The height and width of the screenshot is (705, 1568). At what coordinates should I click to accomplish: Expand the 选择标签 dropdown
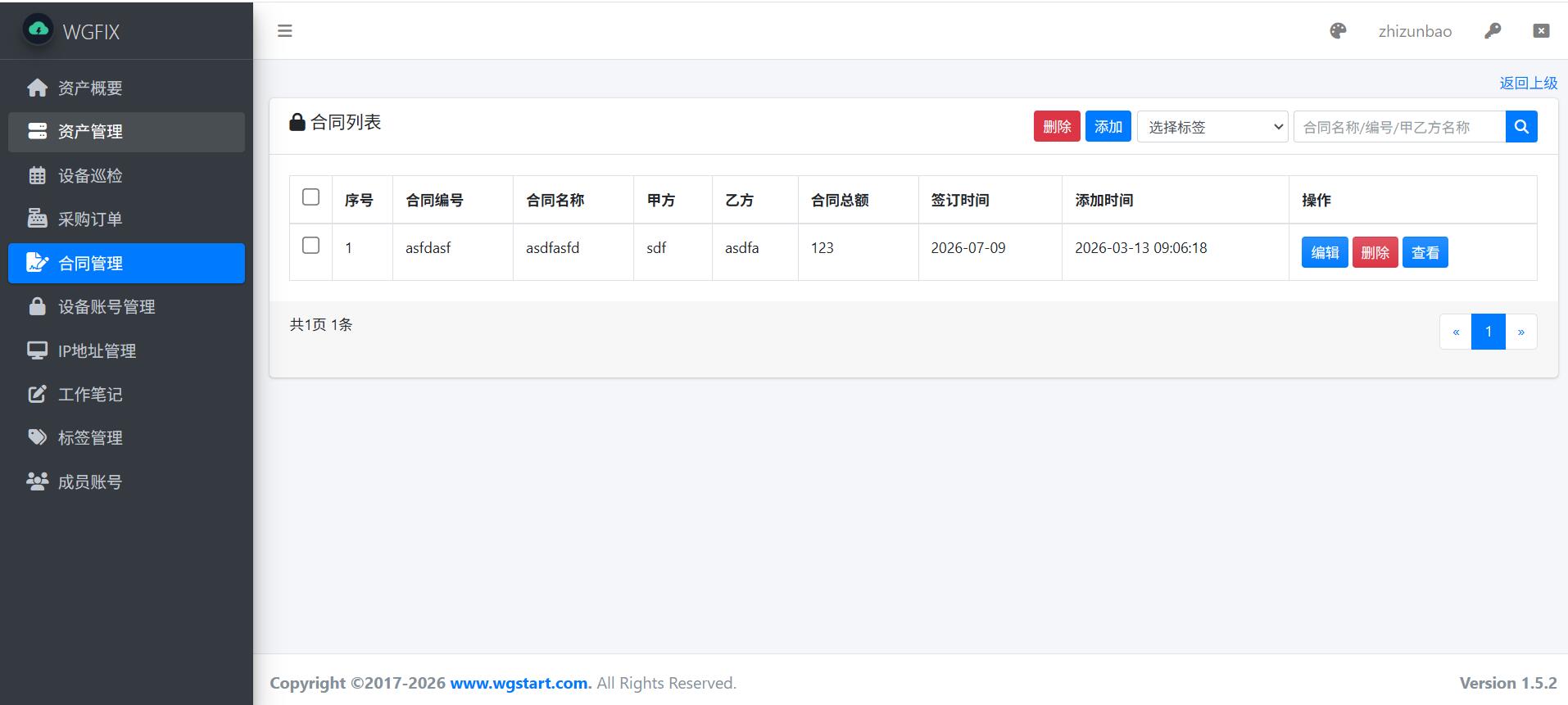(1212, 127)
